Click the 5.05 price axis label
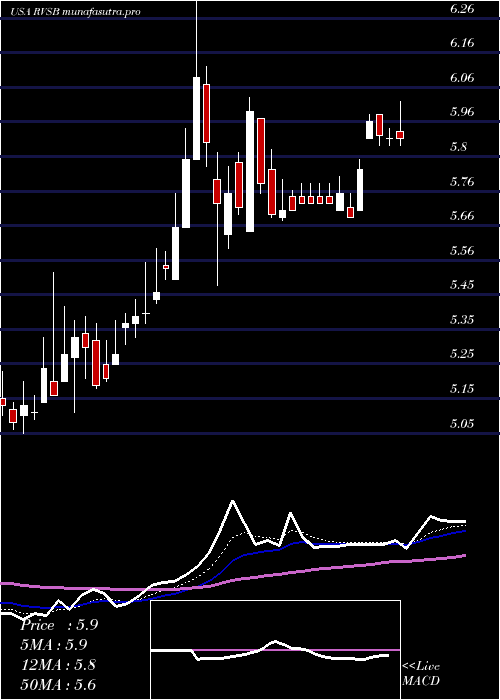 461,423
